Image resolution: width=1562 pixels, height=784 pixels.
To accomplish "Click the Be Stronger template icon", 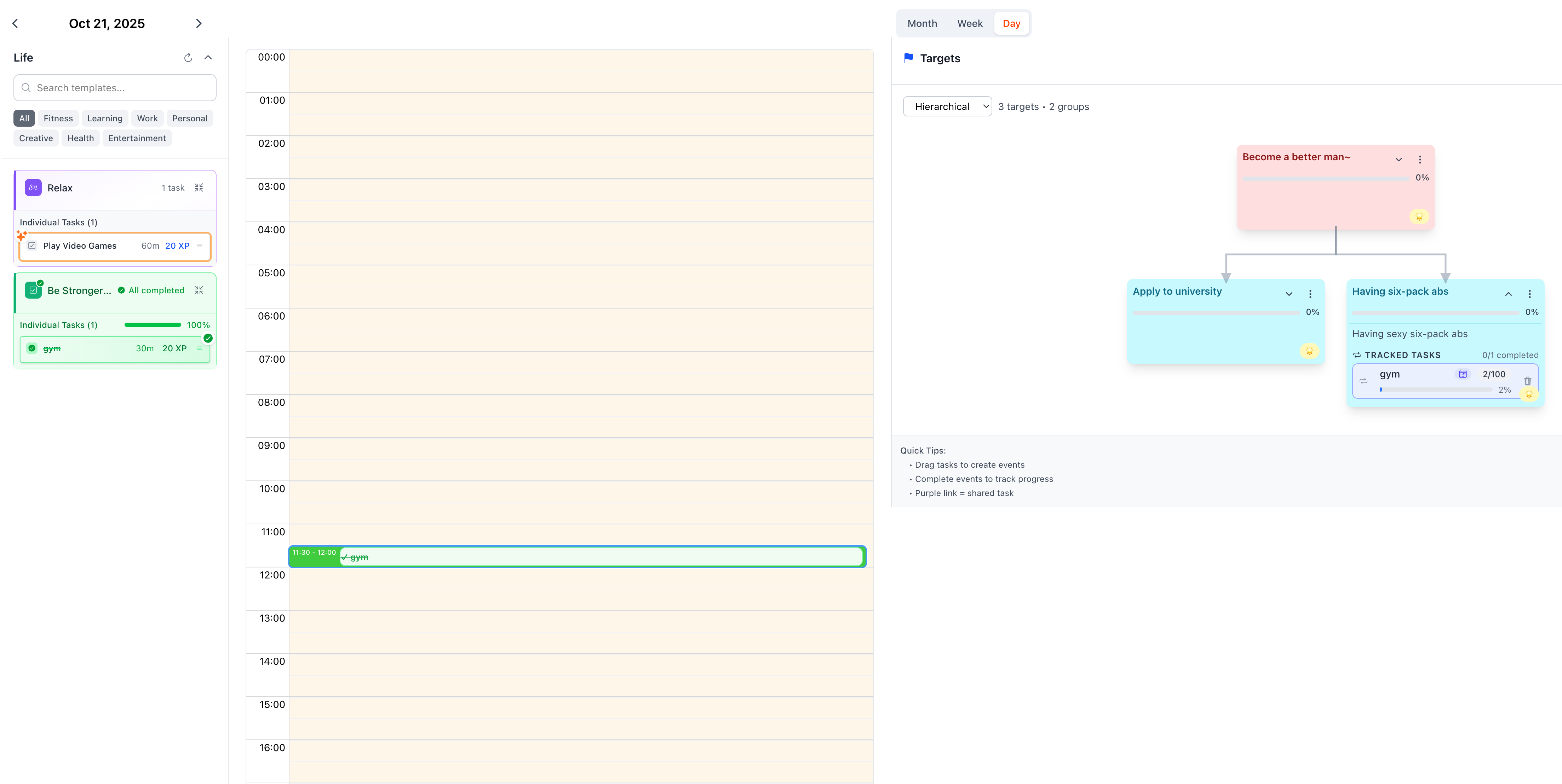I will pyautogui.click(x=33, y=290).
